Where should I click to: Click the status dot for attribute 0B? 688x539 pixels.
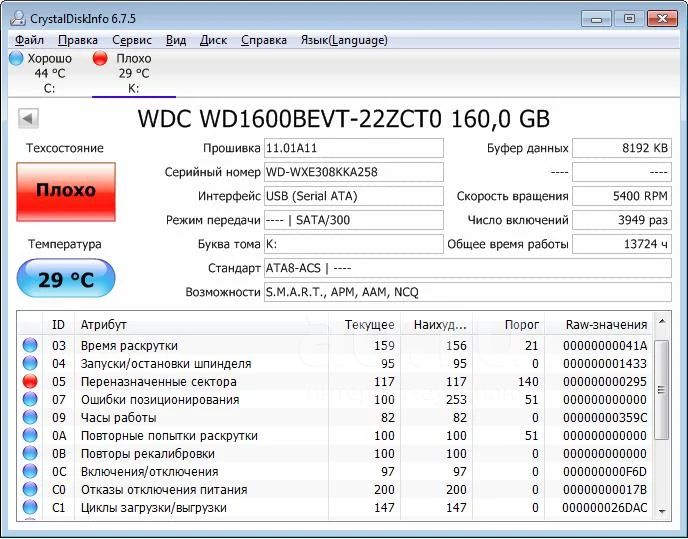coord(30,453)
